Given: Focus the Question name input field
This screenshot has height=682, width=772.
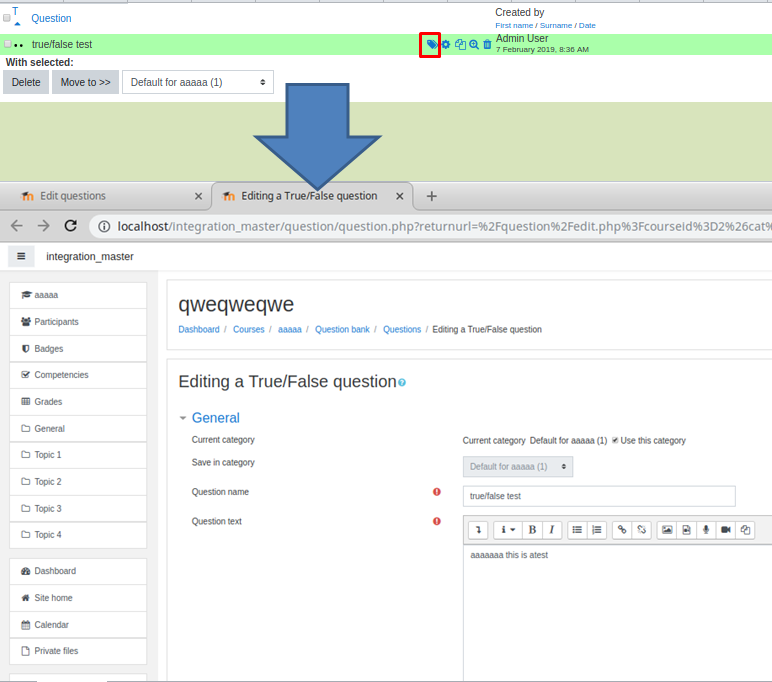Looking at the screenshot, I should click(599, 496).
